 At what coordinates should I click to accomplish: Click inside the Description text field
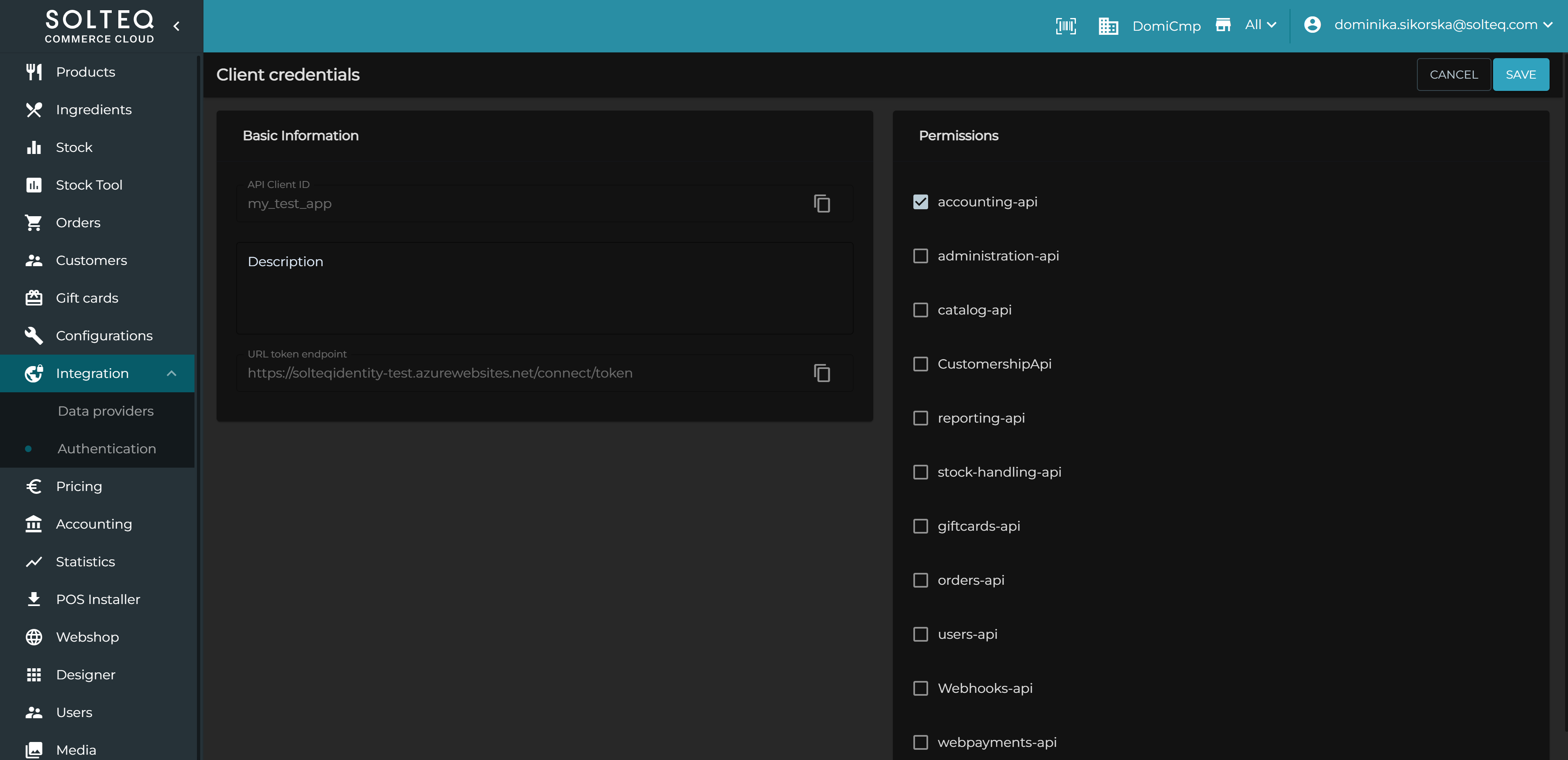544,288
